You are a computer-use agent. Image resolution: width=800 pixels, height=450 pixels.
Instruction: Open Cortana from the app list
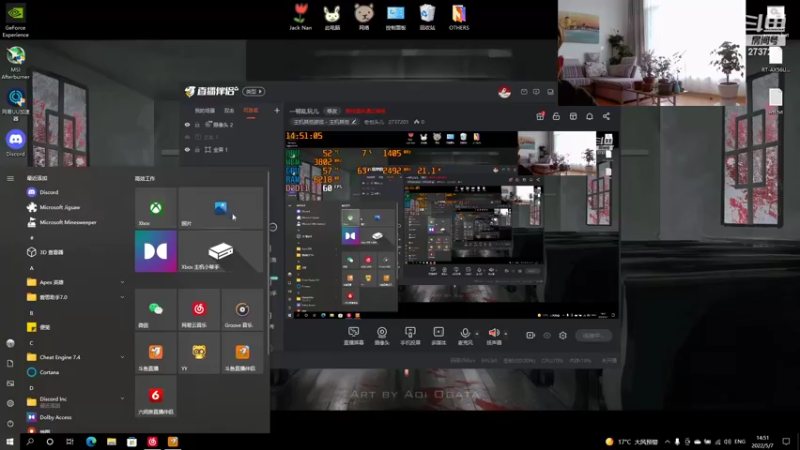pos(76,372)
